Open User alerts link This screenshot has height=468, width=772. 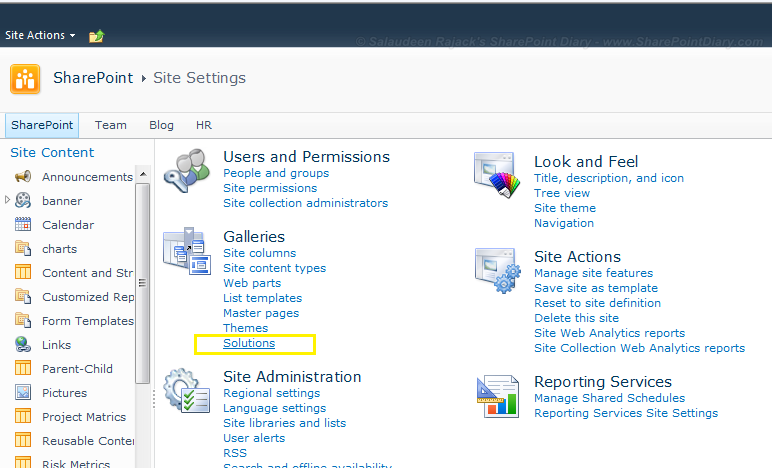254,438
